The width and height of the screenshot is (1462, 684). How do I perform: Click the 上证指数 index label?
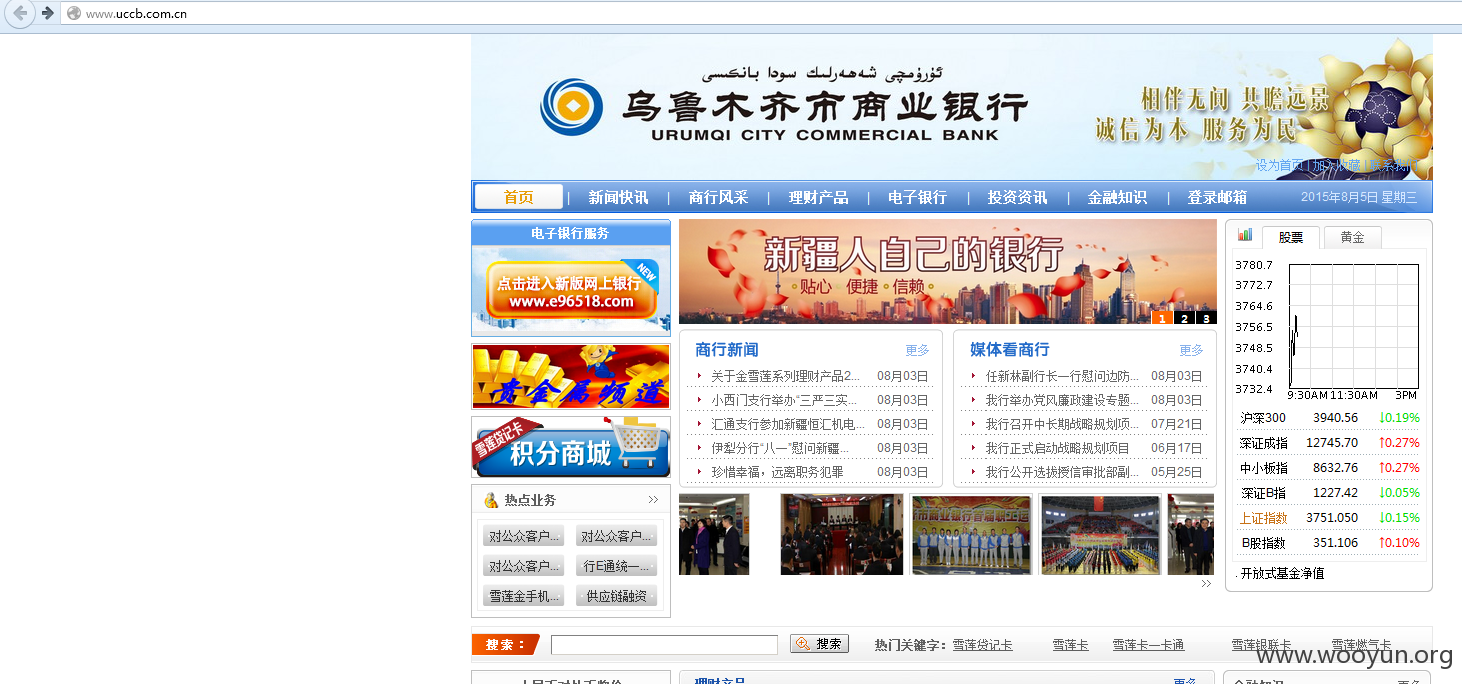pyautogui.click(x=1263, y=518)
